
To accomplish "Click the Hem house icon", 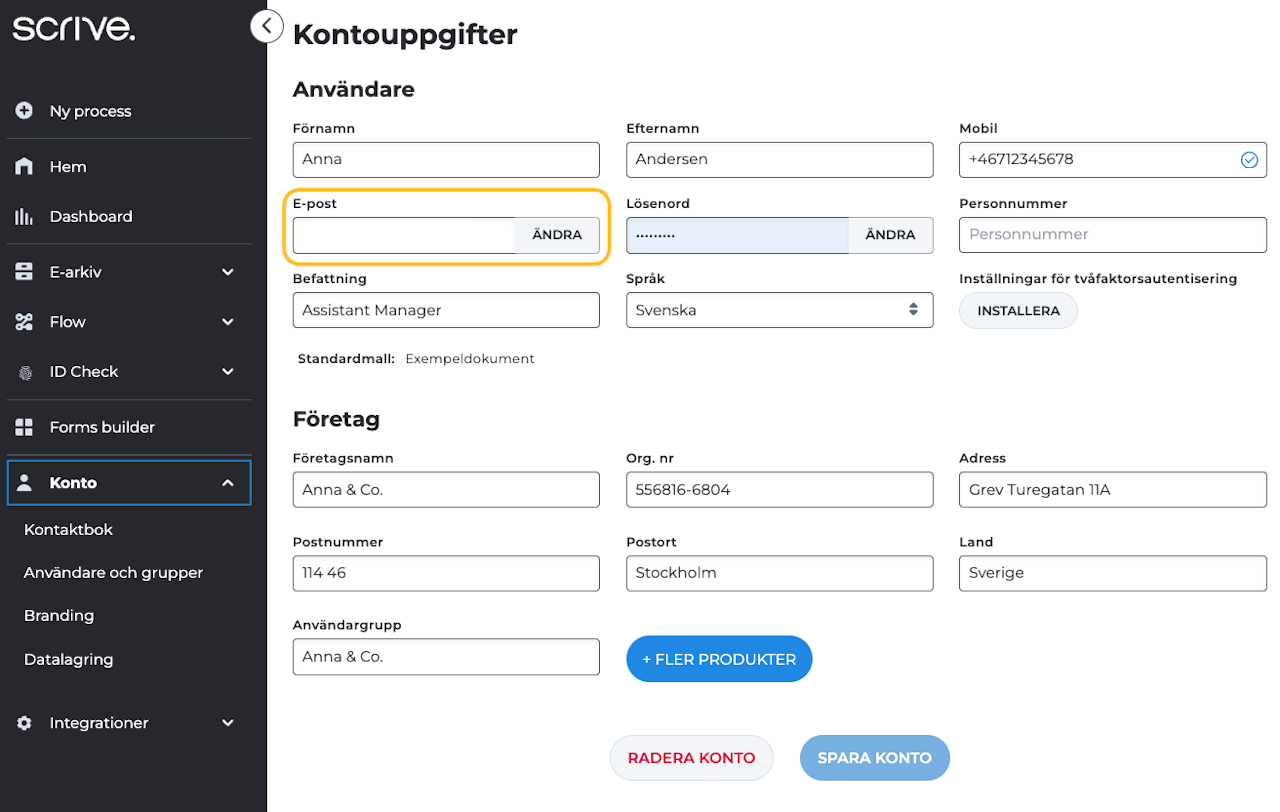I will pos(25,167).
